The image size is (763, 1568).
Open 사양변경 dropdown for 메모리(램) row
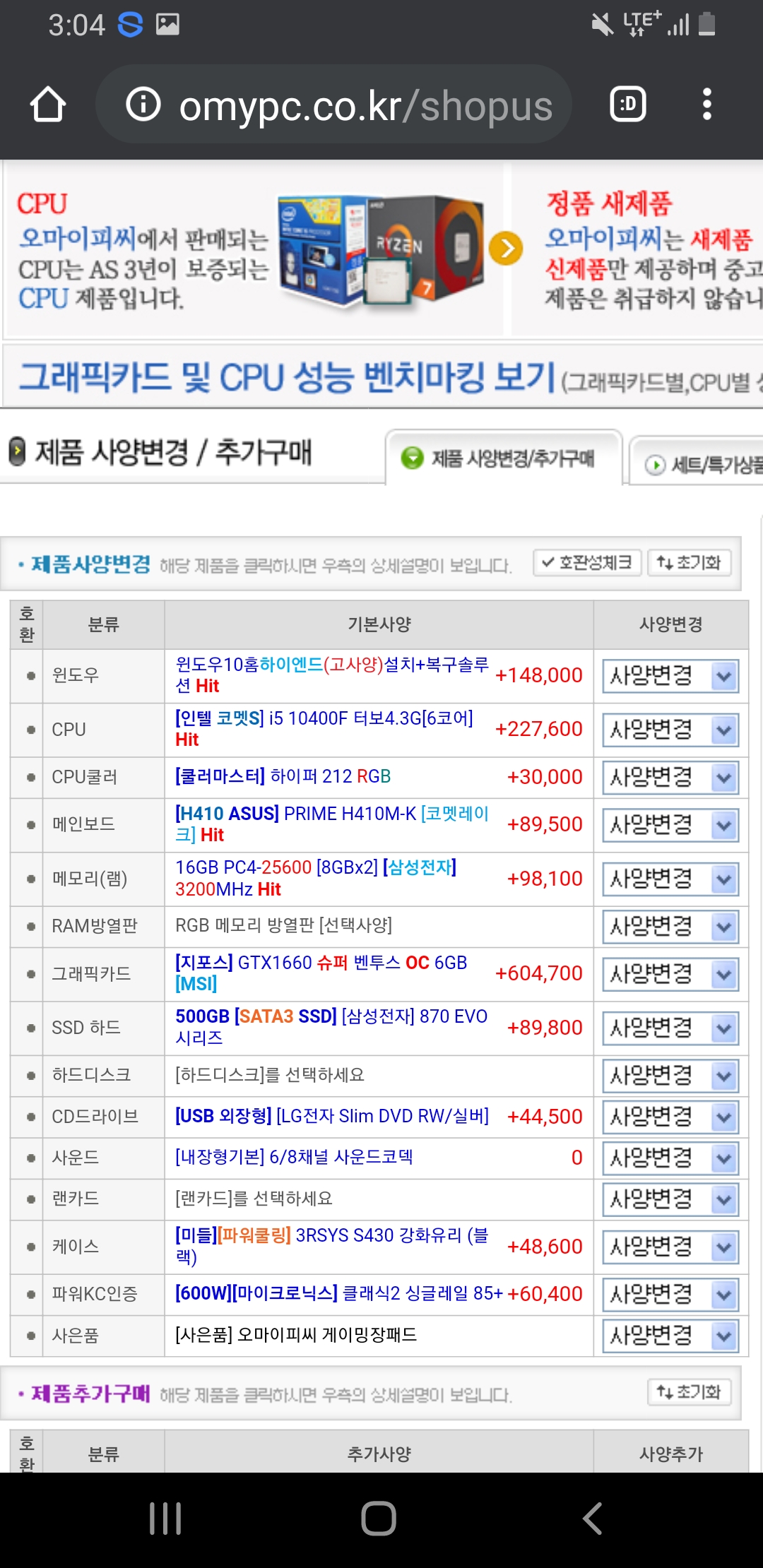click(670, 879)
